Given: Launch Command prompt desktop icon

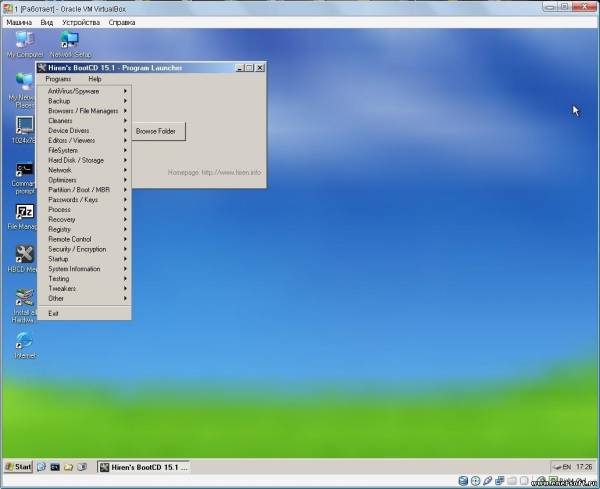Looking at the screenshot, I should tap(24, 178).
